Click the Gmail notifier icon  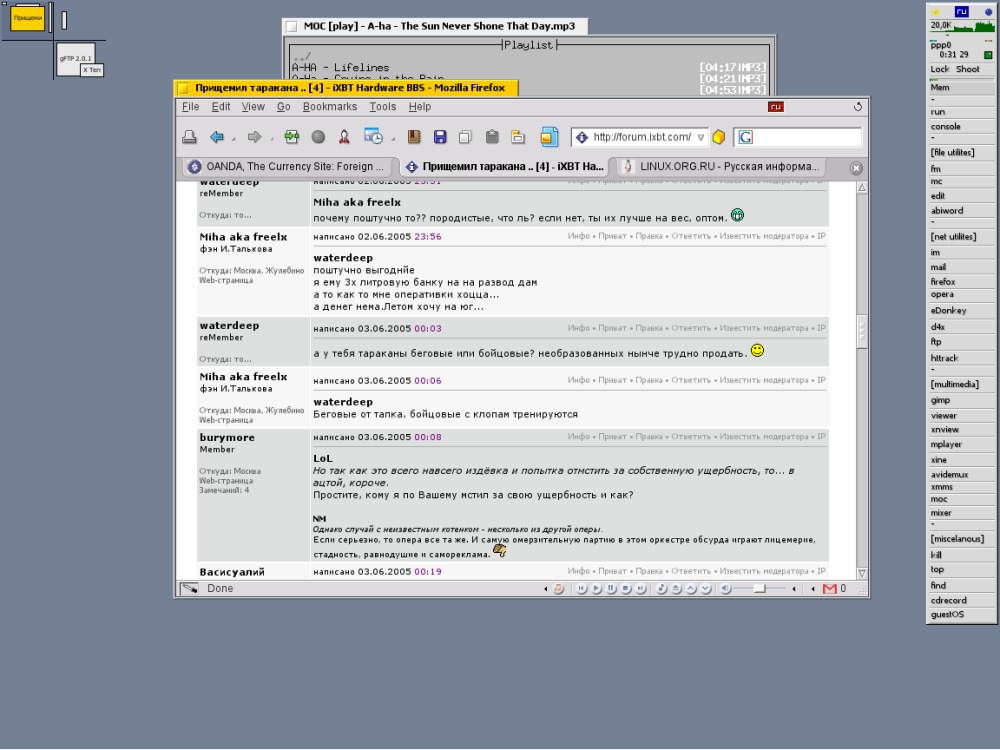tap(830, 589)
